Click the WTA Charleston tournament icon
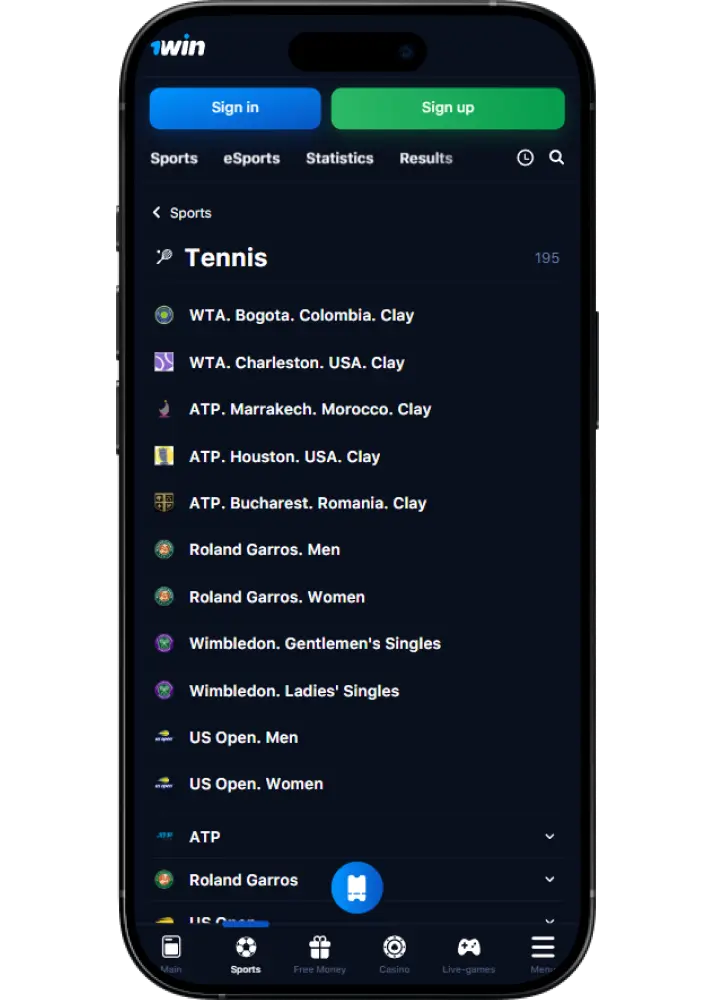Image resolution: width=715 pixels, height=1000 pixels. pos(164,362)
